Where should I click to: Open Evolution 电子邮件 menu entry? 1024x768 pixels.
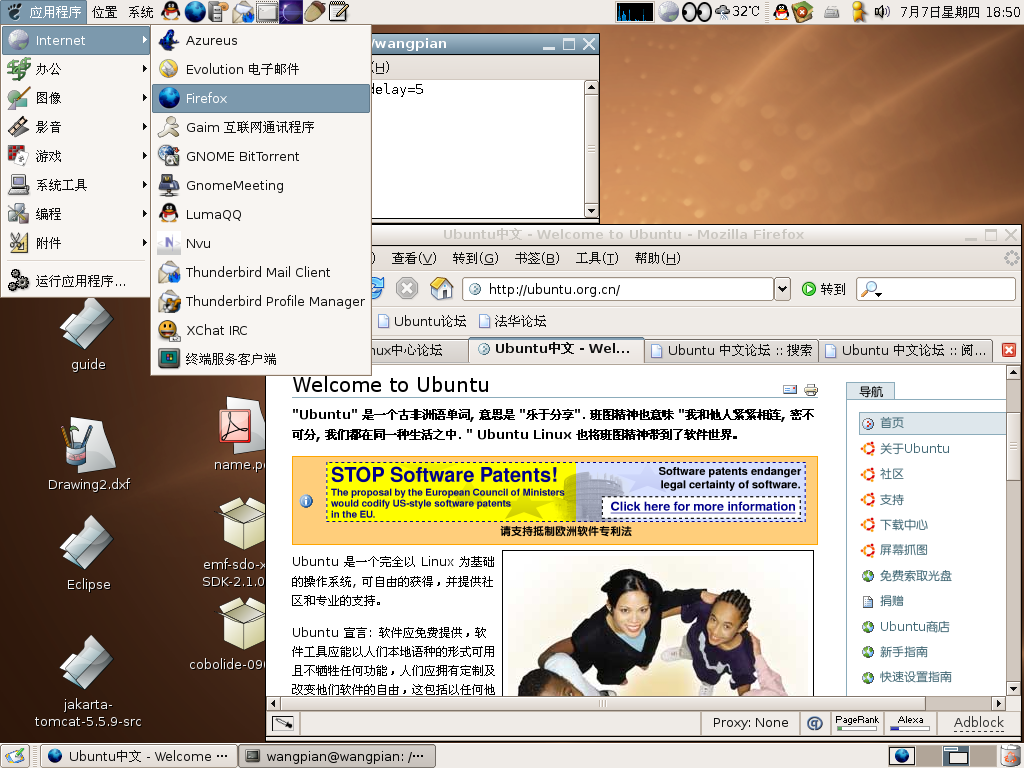click(261, 69)
